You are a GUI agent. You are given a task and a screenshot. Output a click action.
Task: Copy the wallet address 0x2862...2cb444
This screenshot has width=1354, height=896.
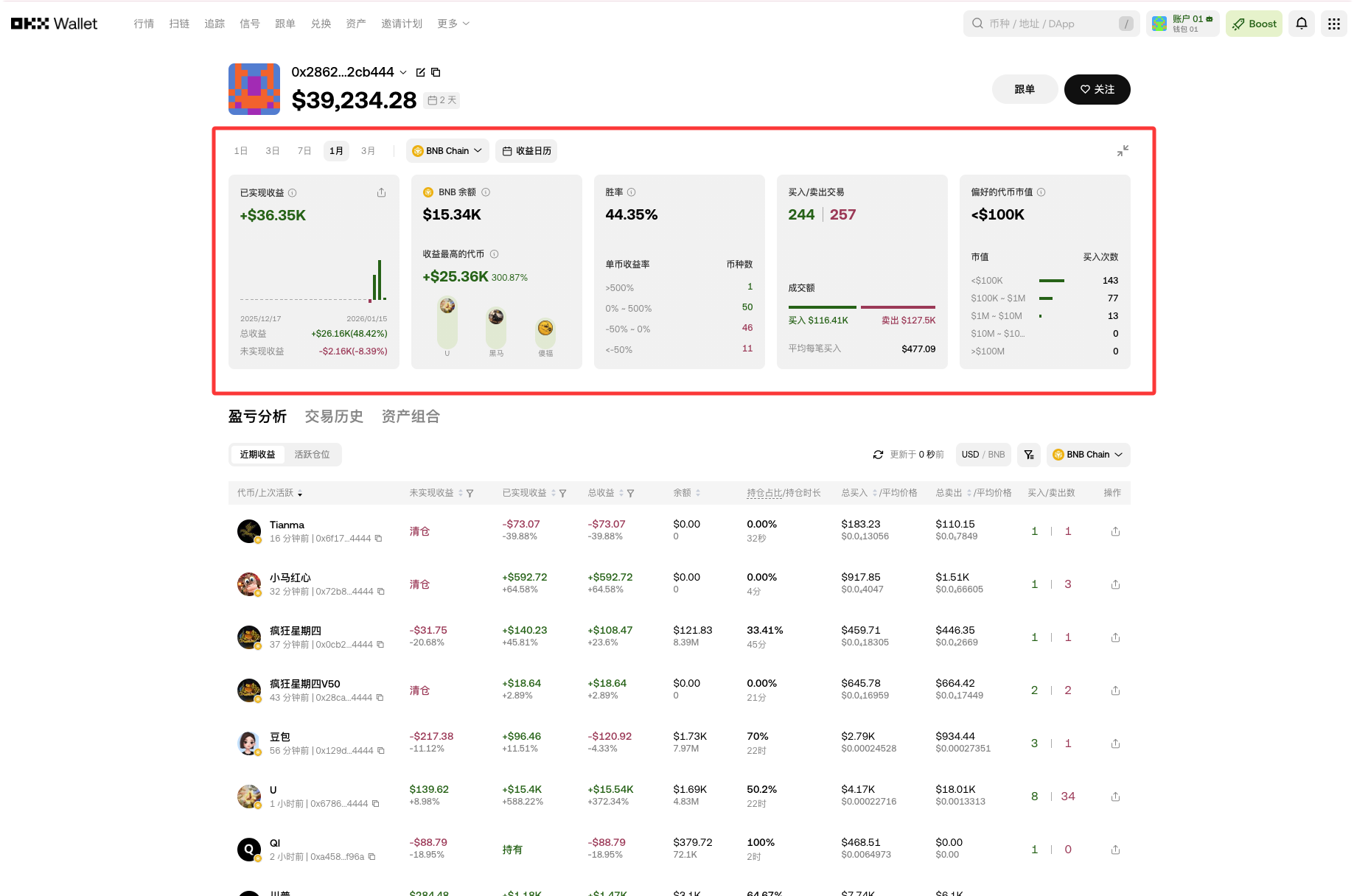click(x=436, y=72)
